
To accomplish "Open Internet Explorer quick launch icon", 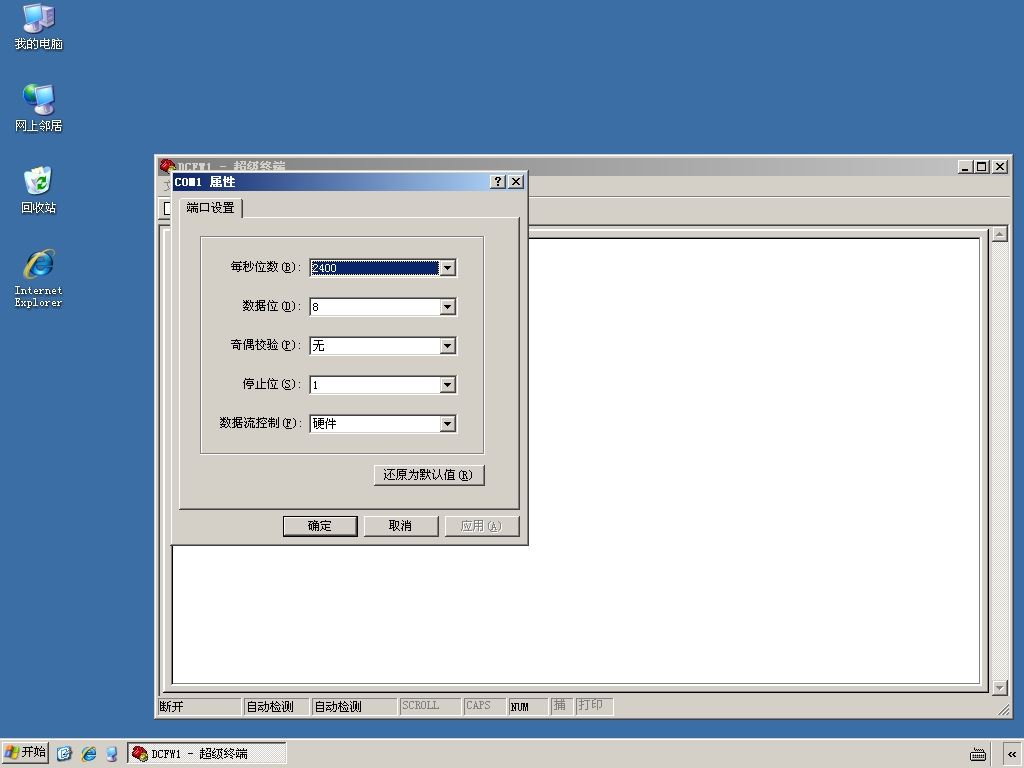I will pyautogui.click(x=89, y=754).
